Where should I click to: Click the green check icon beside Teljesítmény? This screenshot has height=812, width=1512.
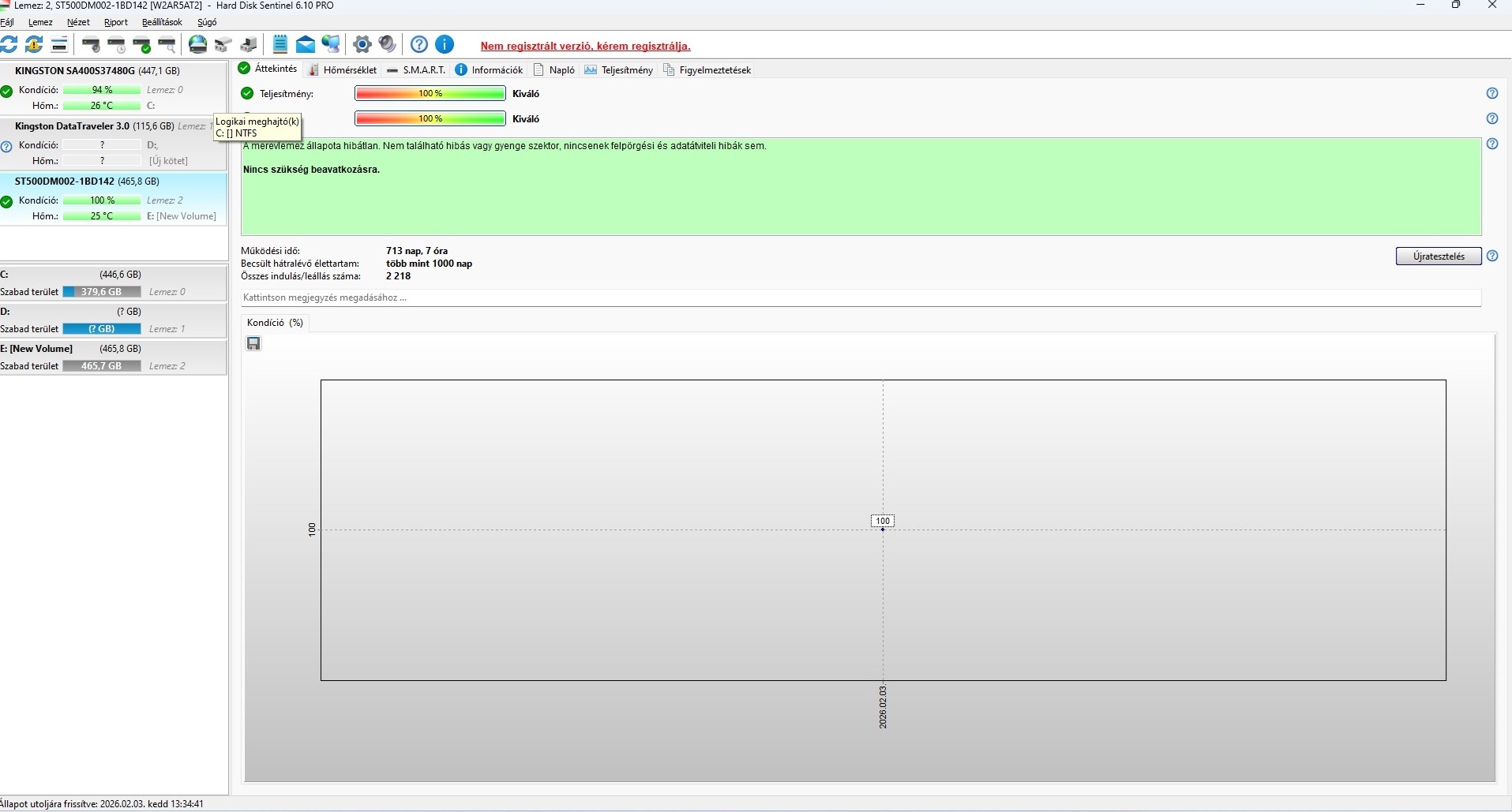tap(247, 93)
